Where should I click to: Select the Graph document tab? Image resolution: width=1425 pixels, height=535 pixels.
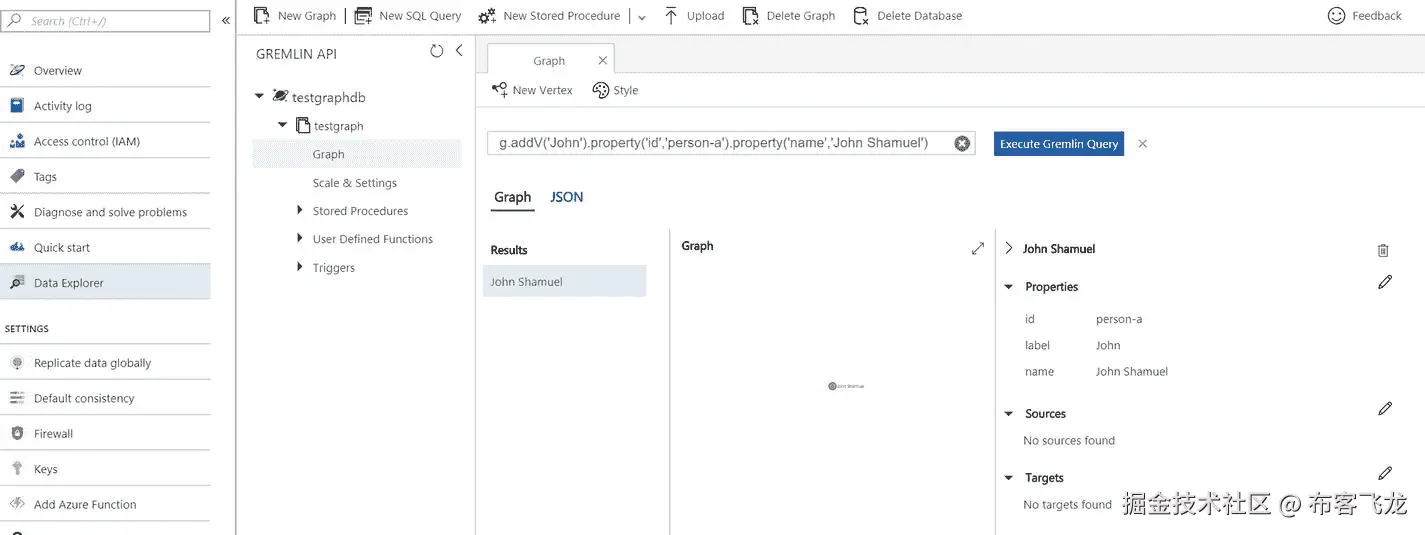point(549,61)
